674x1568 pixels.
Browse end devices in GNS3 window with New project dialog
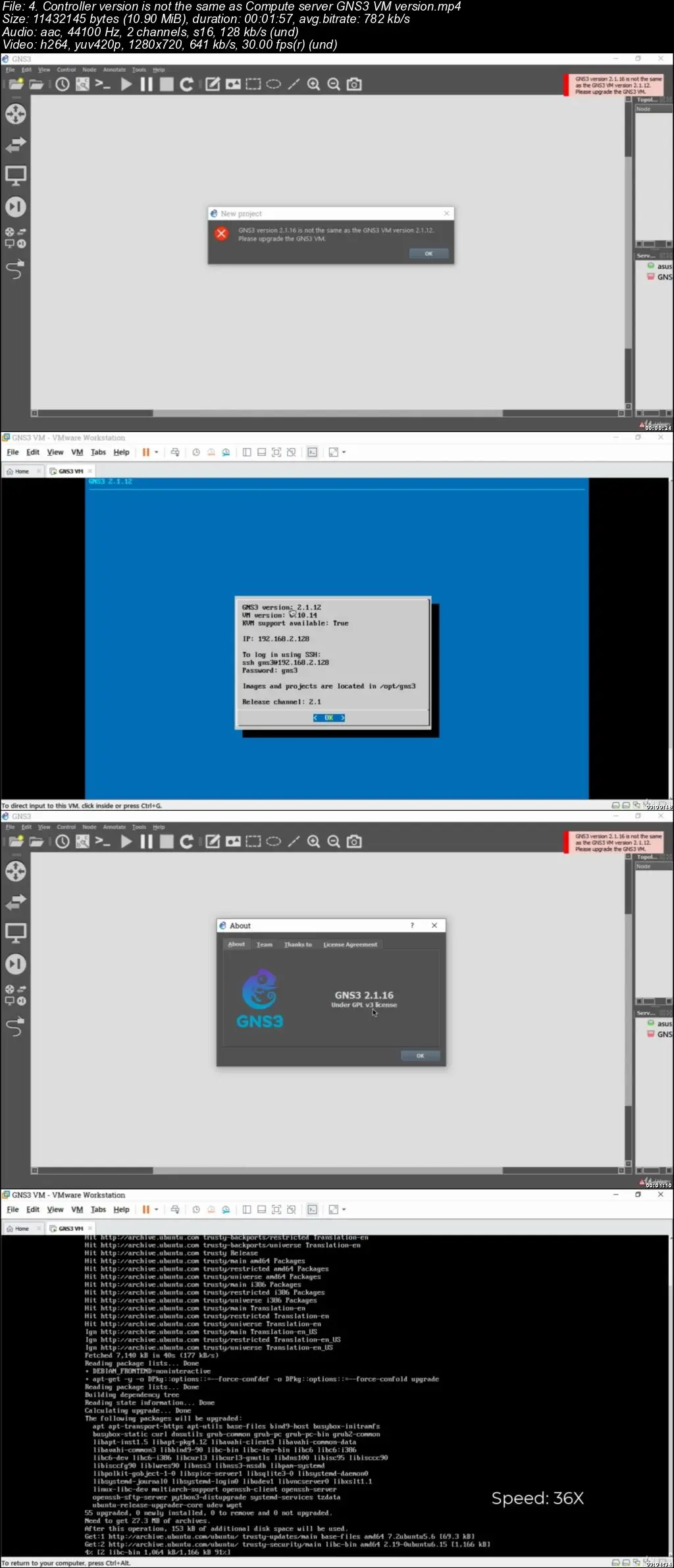[16, 175]
